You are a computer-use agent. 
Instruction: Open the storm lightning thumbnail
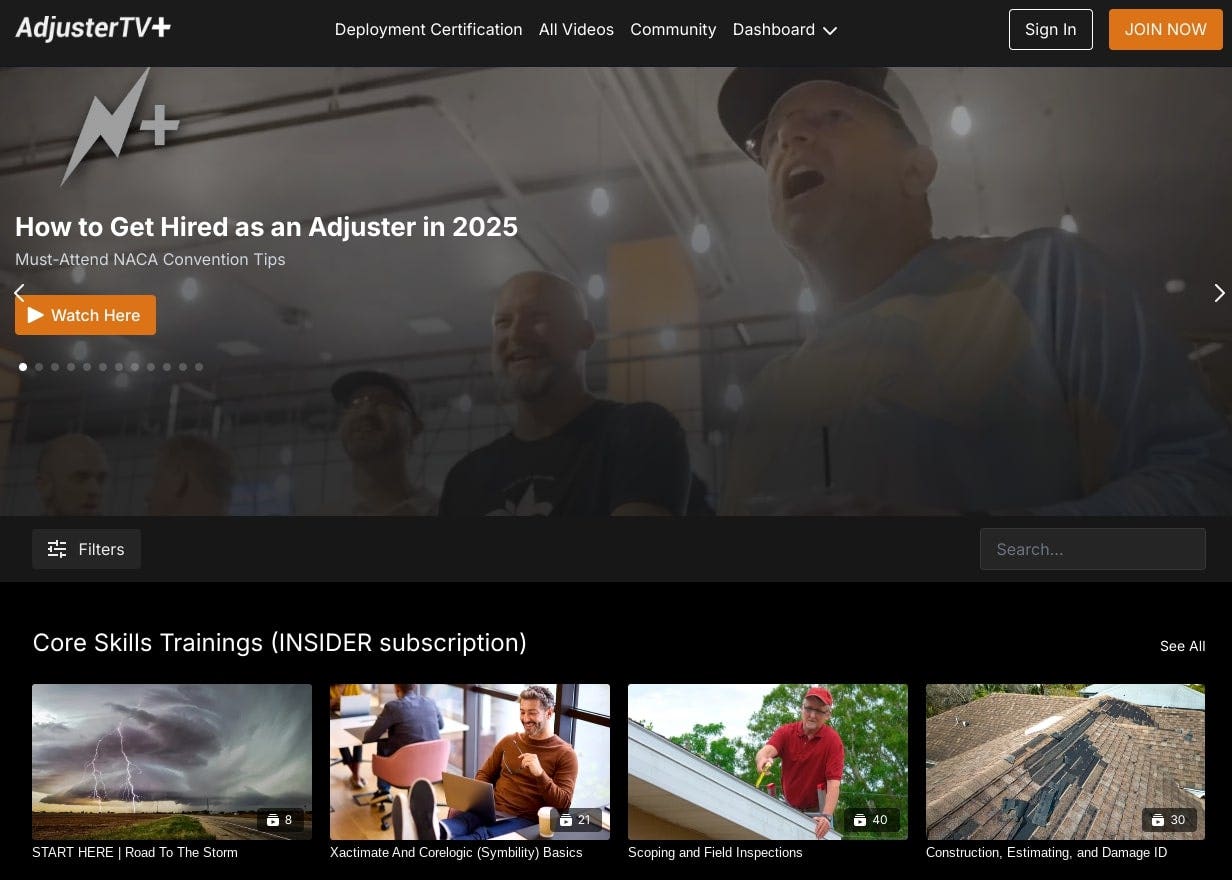click(172, 762)
